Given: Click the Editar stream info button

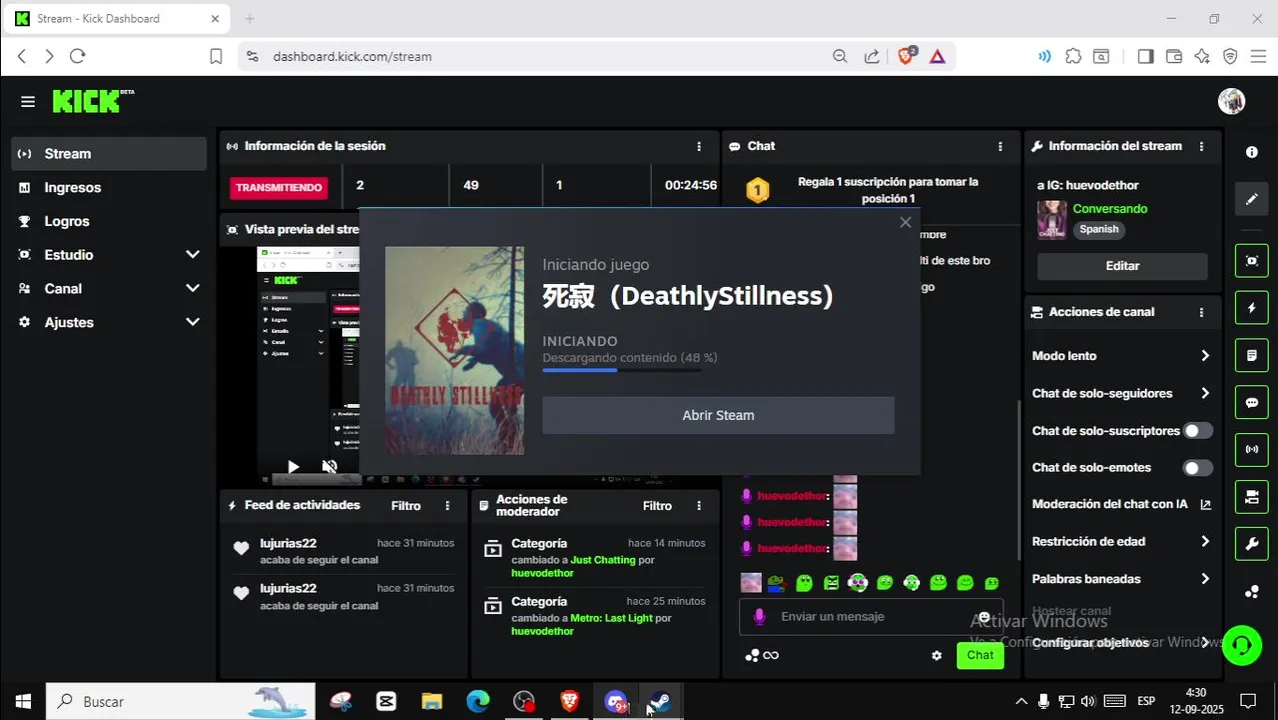Looking at the screenshot, I should pos(1122,266).
